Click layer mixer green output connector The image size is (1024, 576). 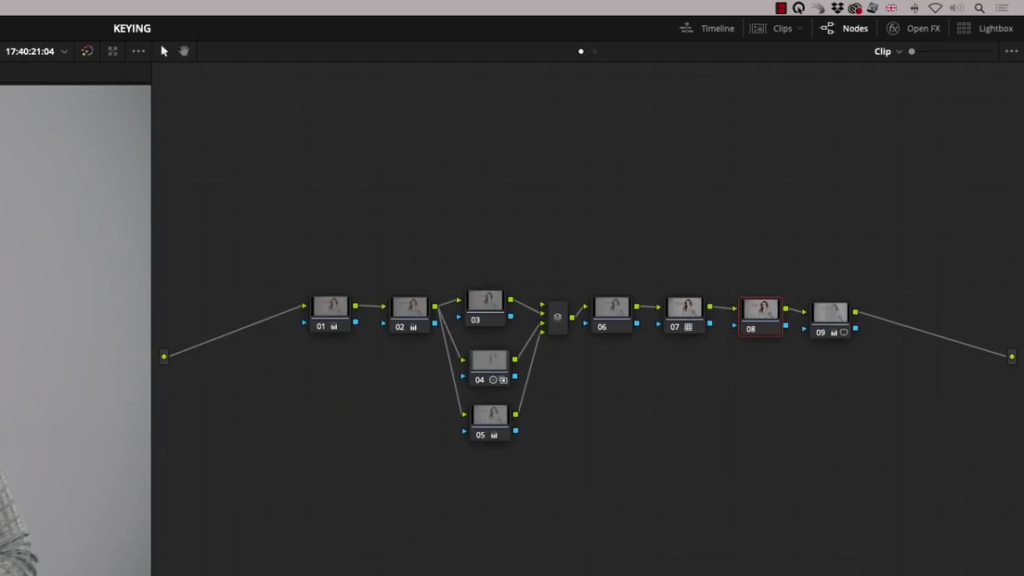pyautogui.click(x=572, y=317)
